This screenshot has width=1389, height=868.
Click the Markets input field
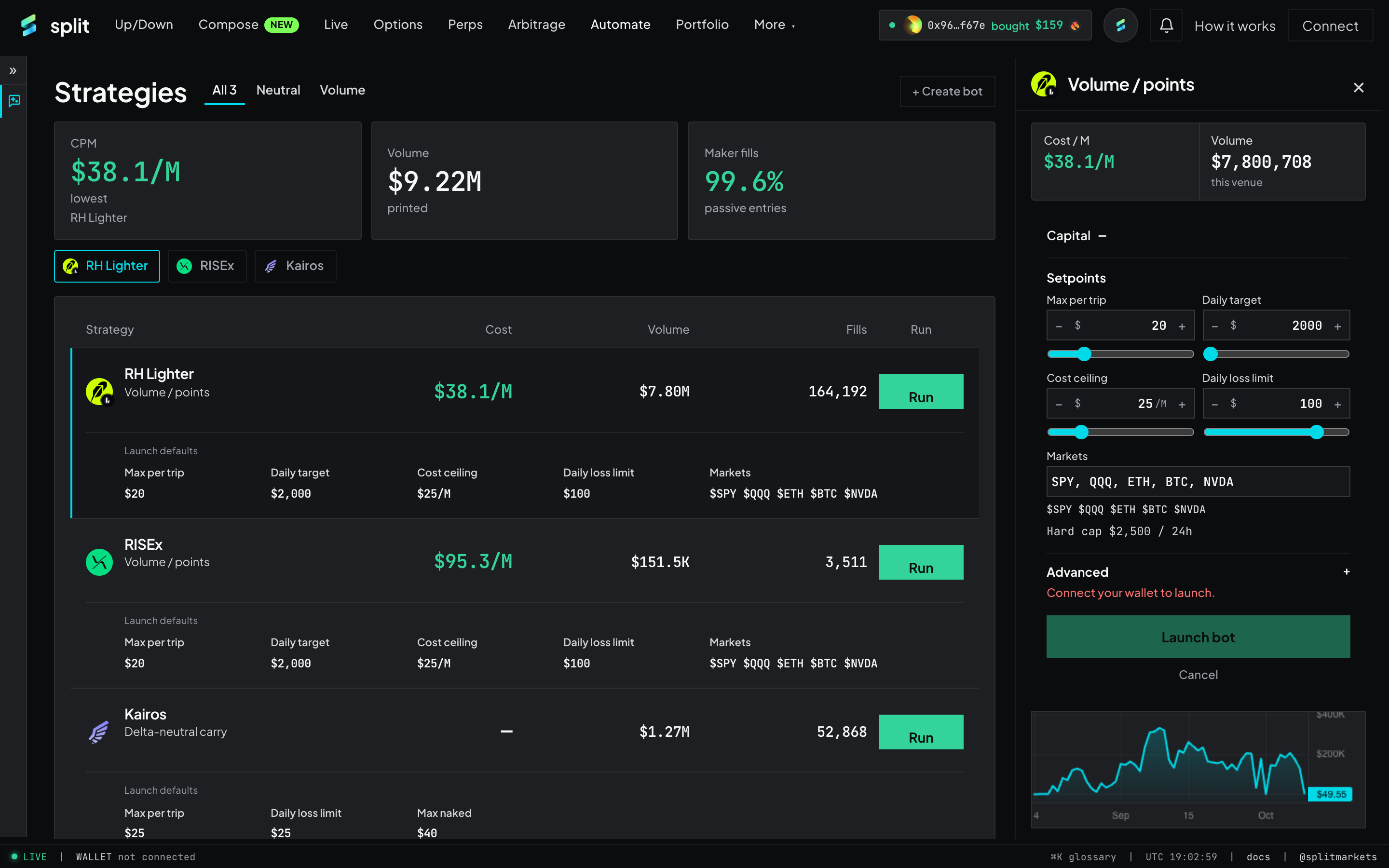(x=1198, y=481)
